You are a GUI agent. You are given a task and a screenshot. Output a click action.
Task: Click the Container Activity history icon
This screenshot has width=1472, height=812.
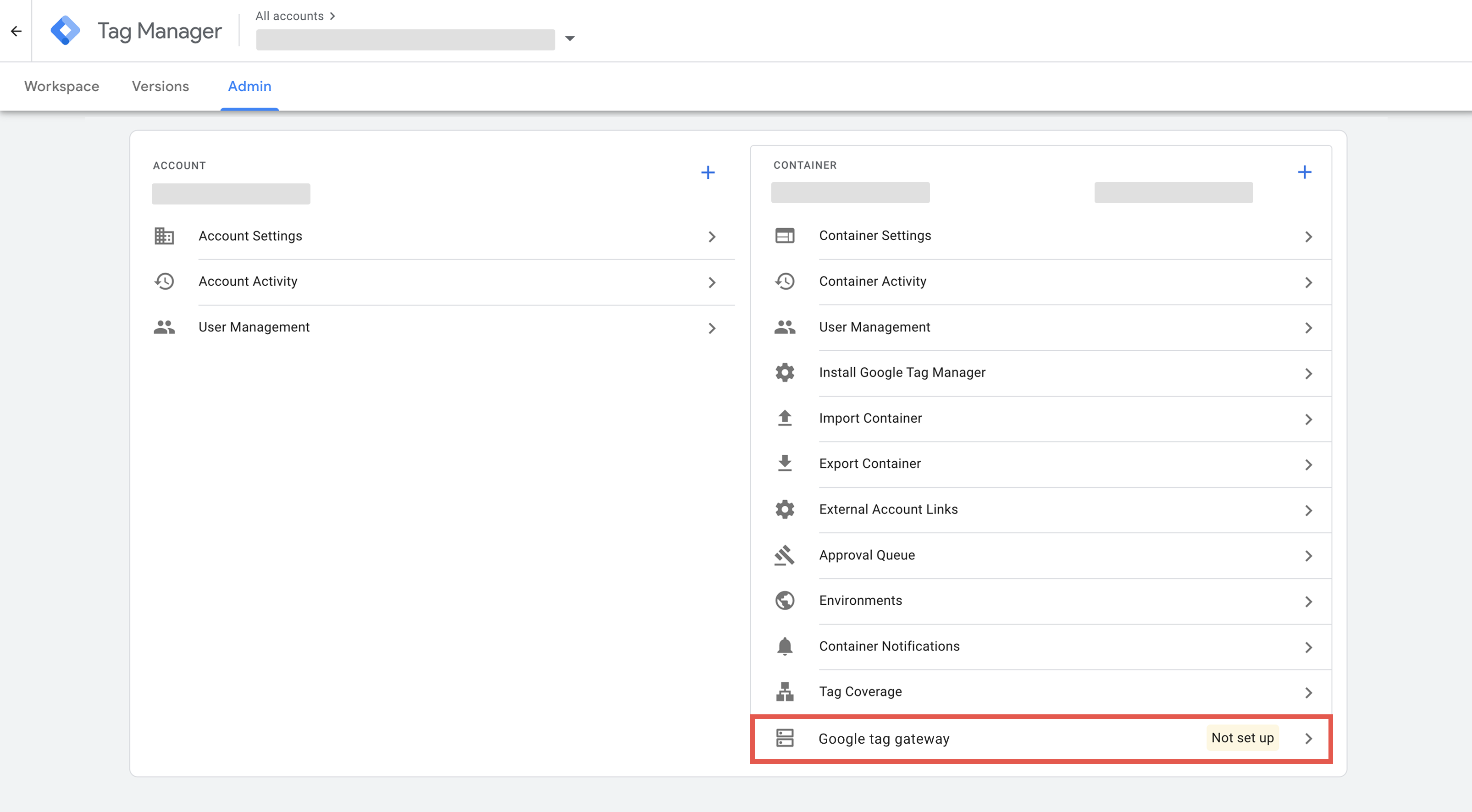coord(785,281)
